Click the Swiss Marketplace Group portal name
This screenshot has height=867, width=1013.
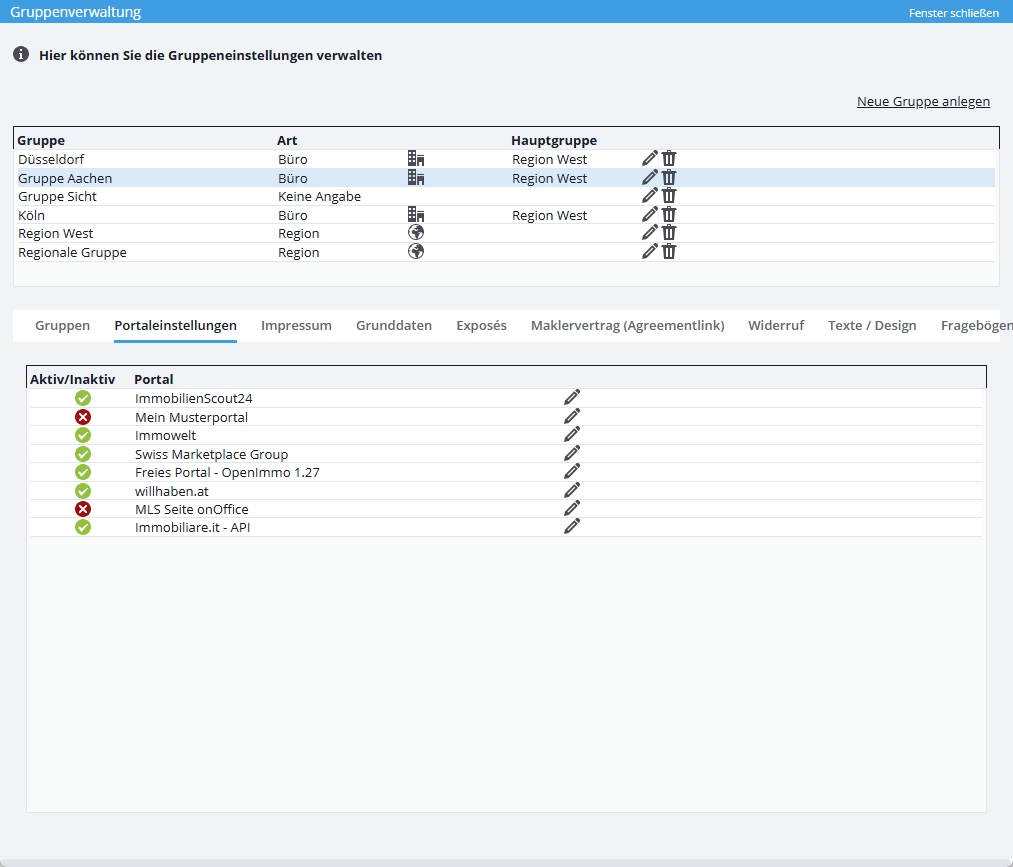pyautogui.click(x=211, y=454)
